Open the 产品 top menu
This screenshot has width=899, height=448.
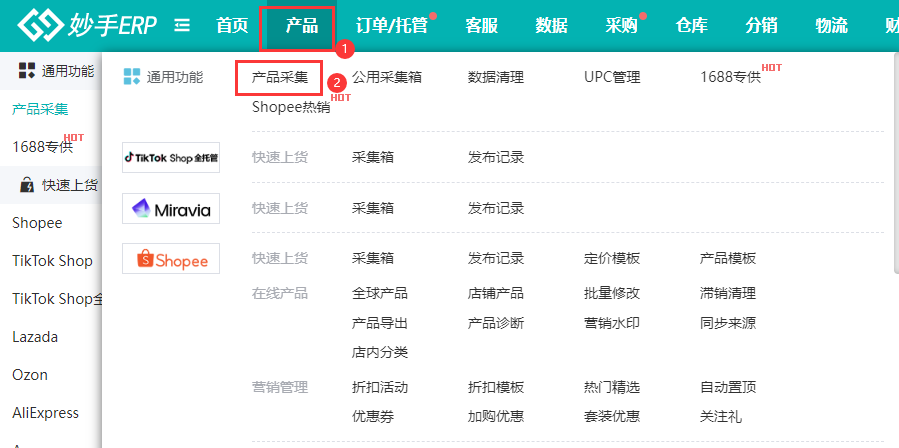[x=301, y=26]
